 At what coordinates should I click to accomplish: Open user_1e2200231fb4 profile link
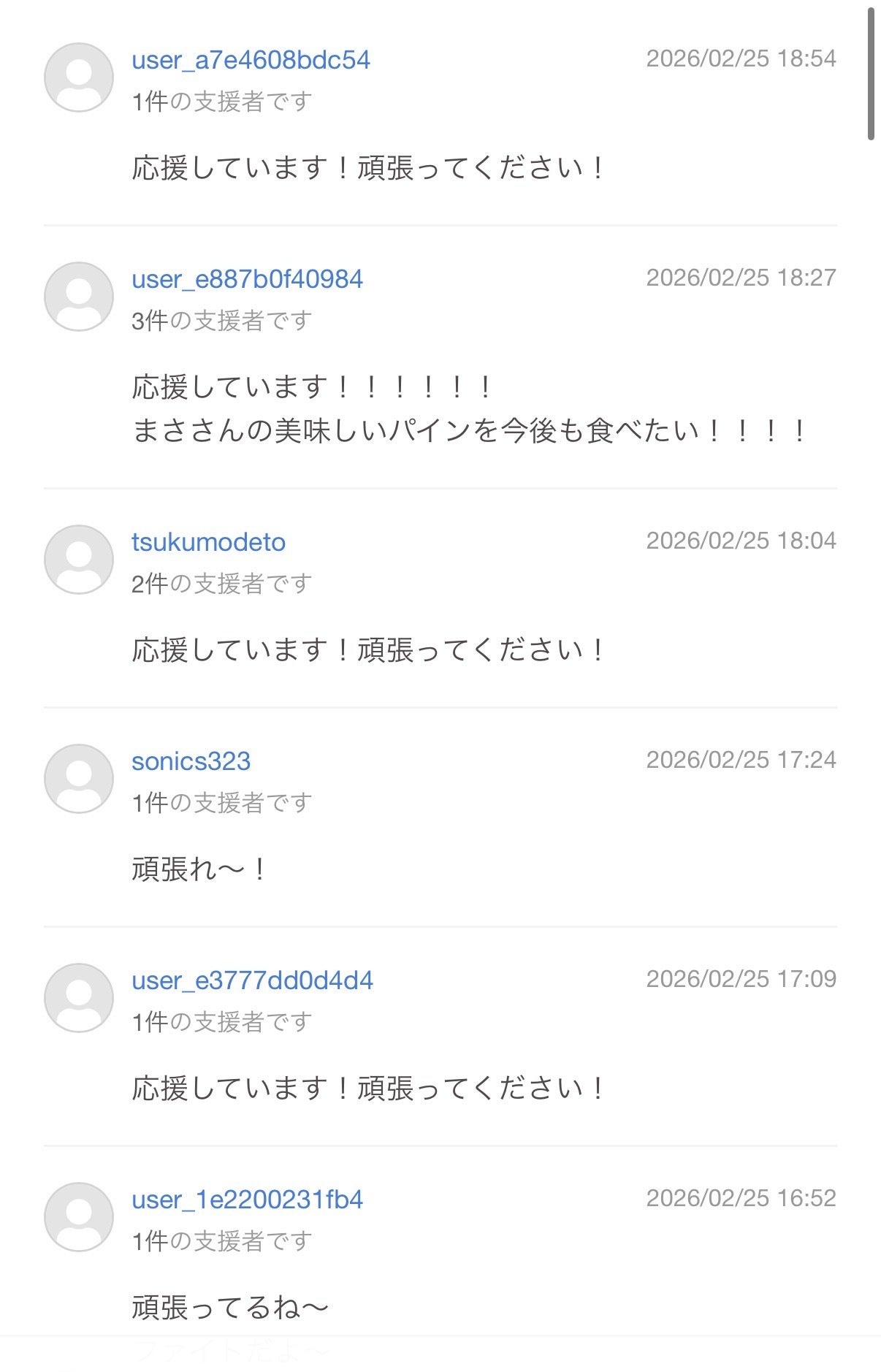247,1200
